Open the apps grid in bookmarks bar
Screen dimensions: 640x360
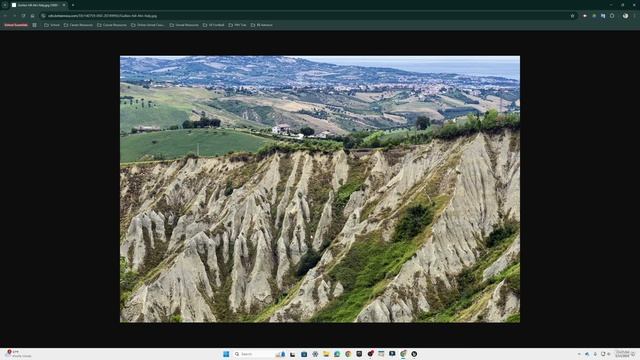[34, 25]
